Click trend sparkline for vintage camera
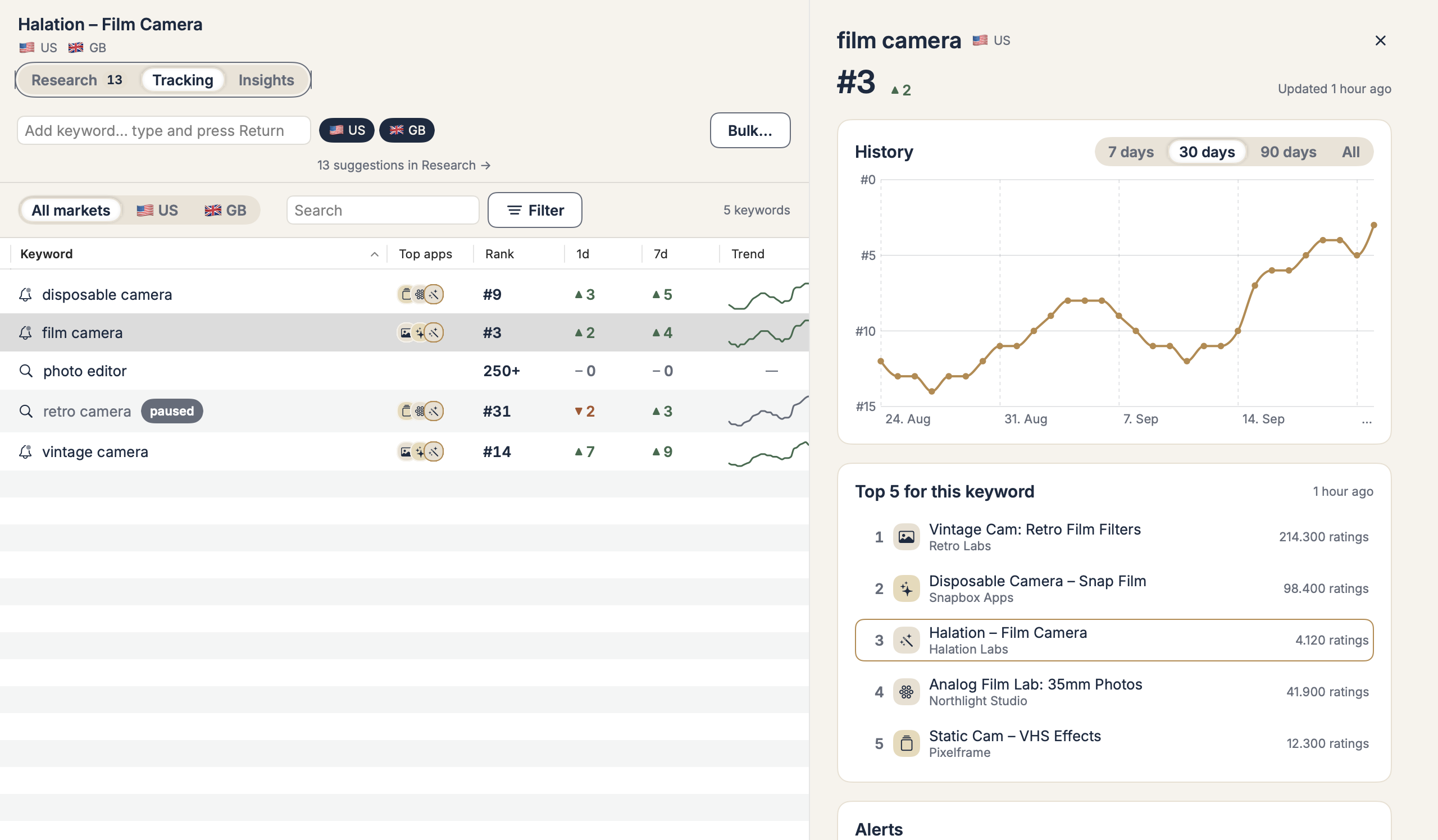Screen dimensions: 1438x840 [768, 453]
